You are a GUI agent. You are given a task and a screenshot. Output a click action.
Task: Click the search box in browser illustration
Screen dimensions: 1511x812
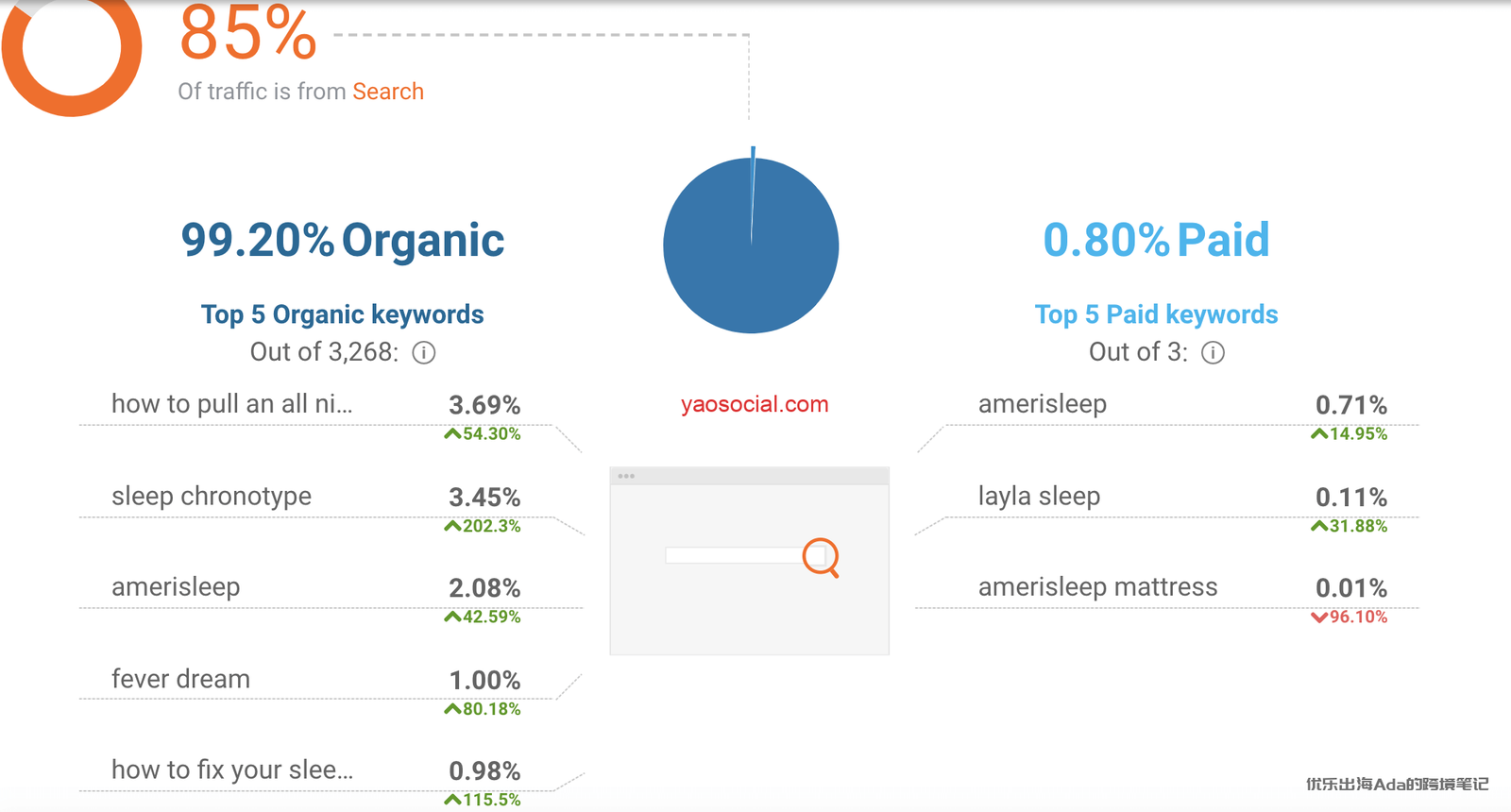(733, 556)
